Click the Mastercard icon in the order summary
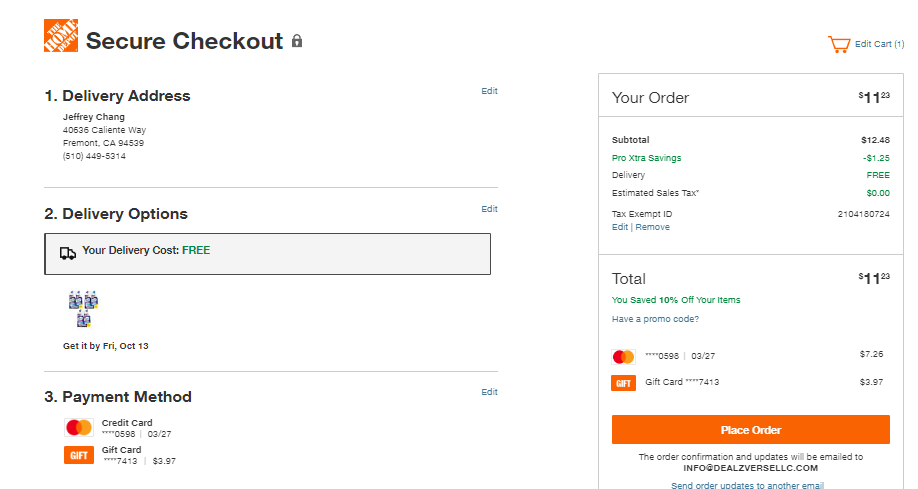This screenshot has height=489, width=918. point(624,357)
